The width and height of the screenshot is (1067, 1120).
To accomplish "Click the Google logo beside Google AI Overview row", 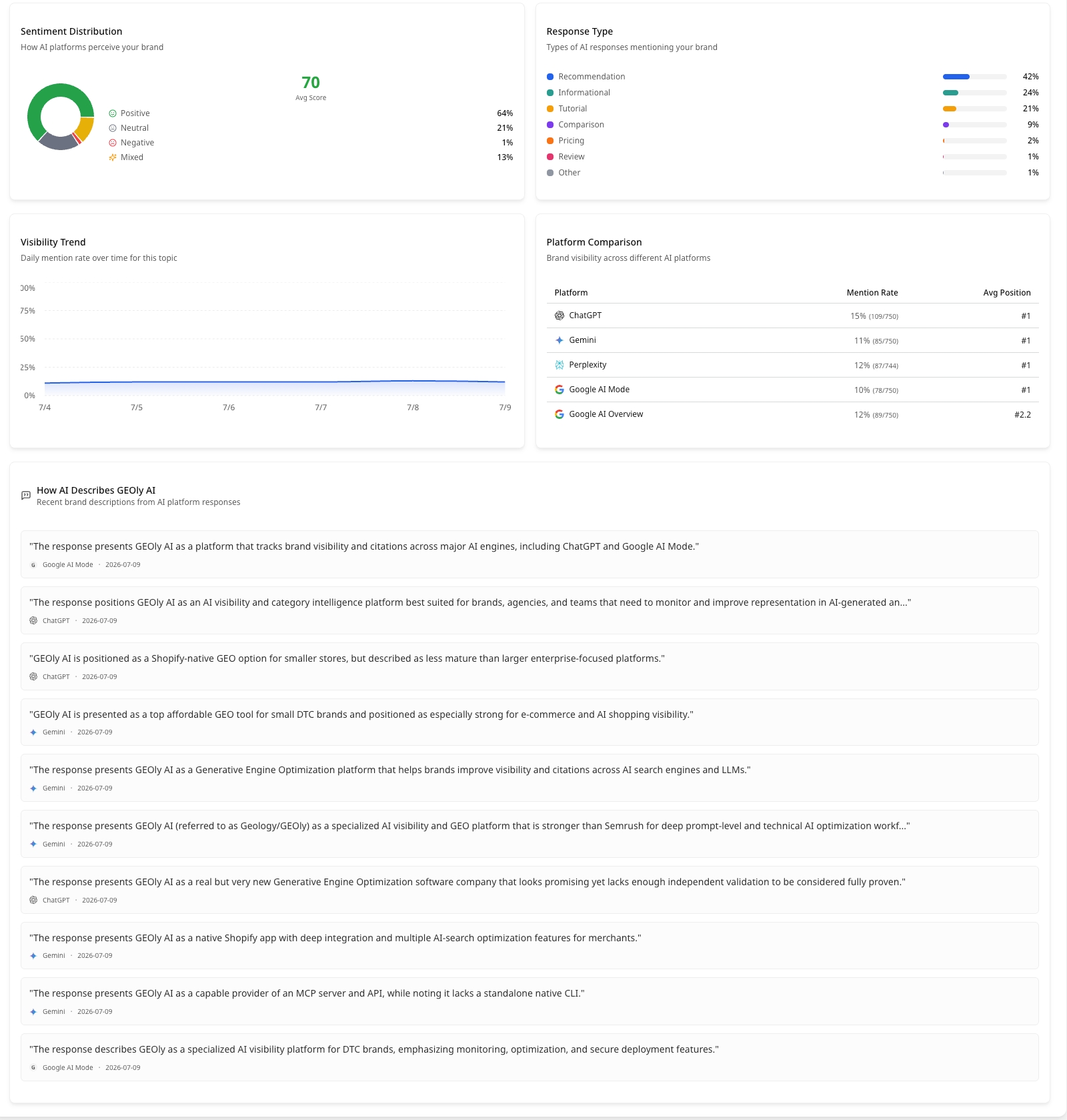I will (560, 414).
